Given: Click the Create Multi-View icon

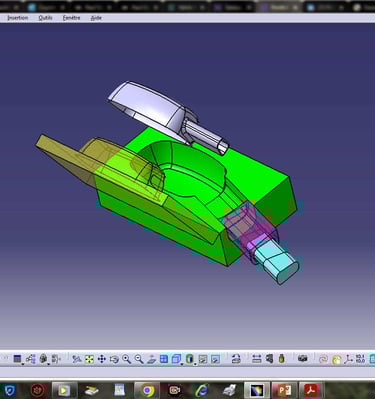Looking at the screenshot, I should tap(164, 359).
